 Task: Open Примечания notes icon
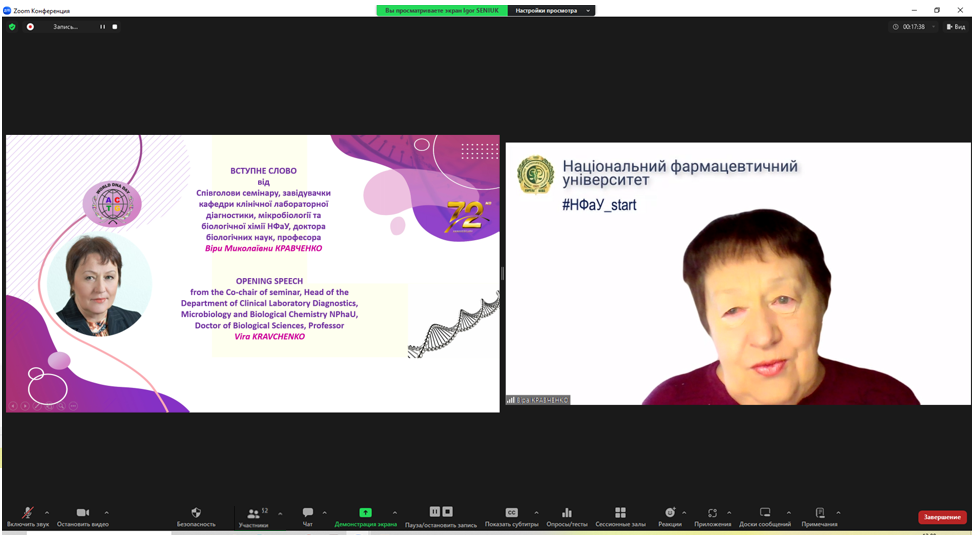820,513
